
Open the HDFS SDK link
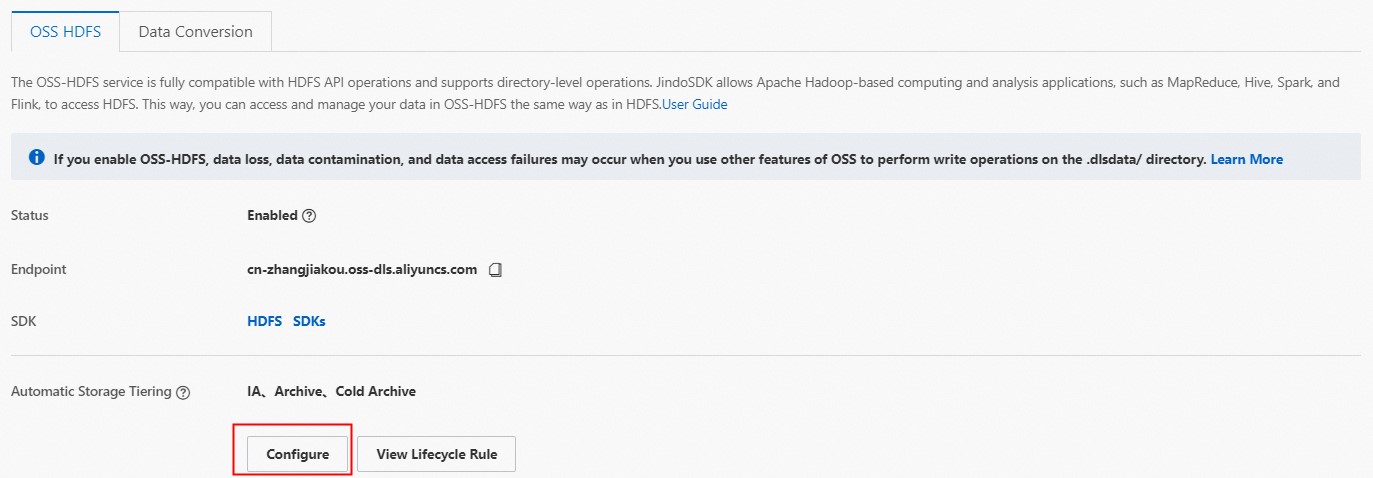264,322
